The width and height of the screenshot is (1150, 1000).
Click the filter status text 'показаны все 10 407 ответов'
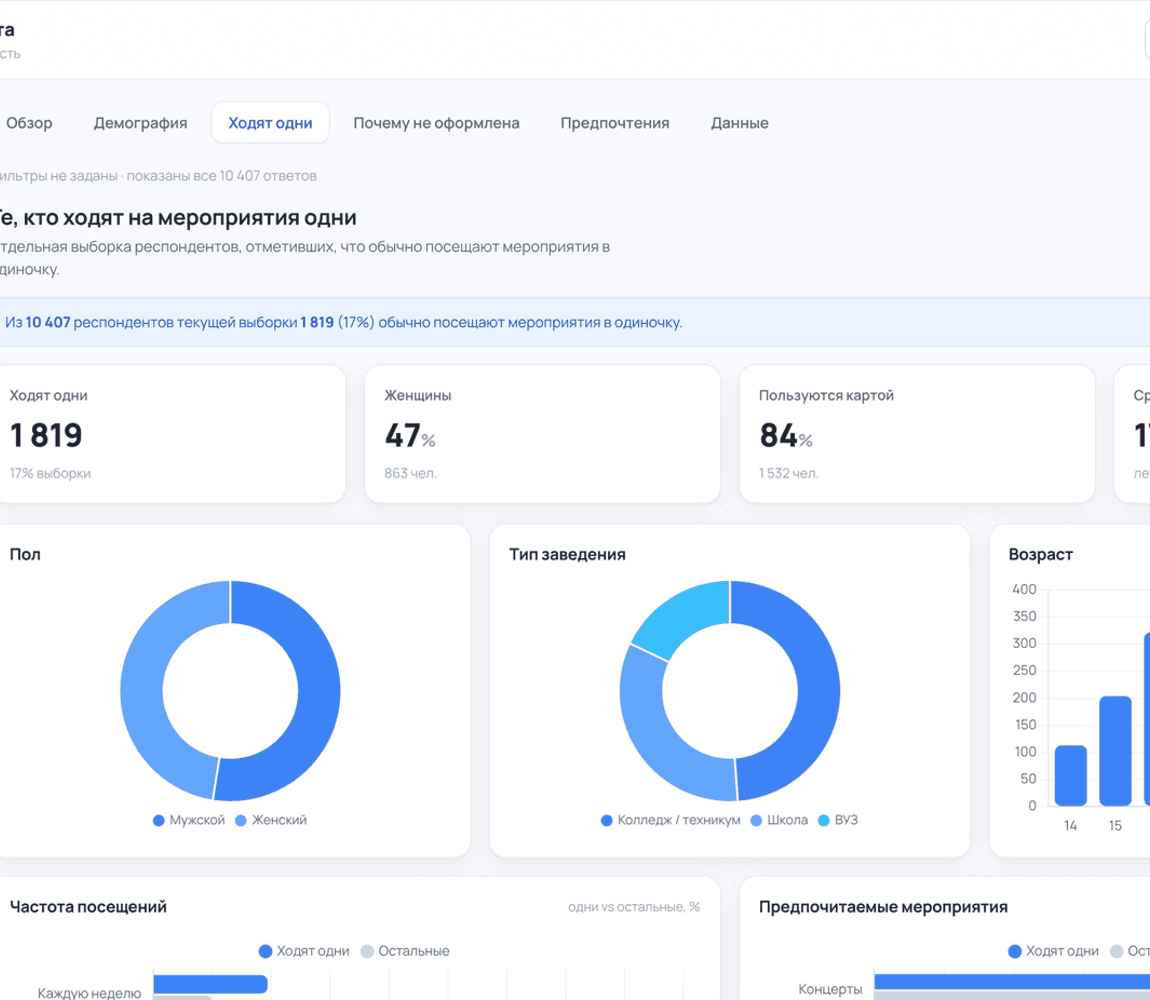[221, 176]
